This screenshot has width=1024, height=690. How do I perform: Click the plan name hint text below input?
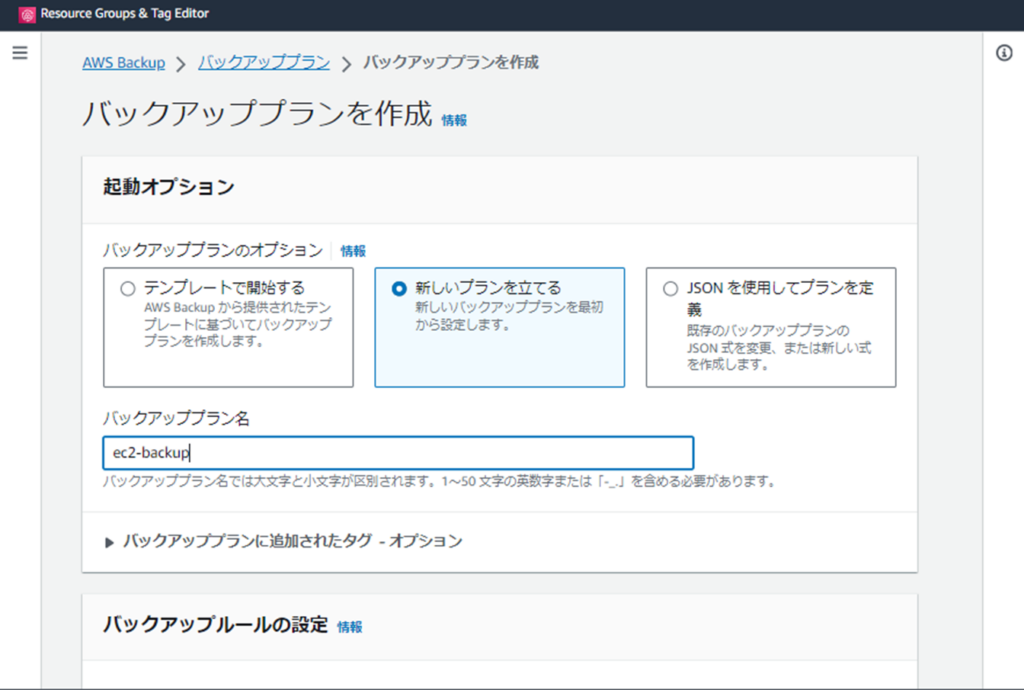tap(440, 482)
